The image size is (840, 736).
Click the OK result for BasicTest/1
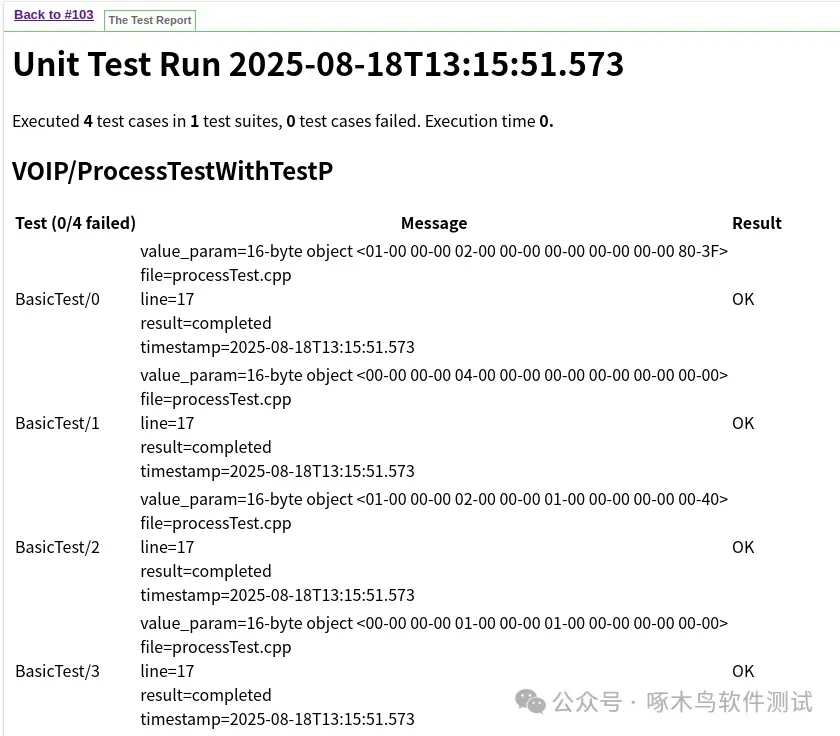click(x=743, y=423)
